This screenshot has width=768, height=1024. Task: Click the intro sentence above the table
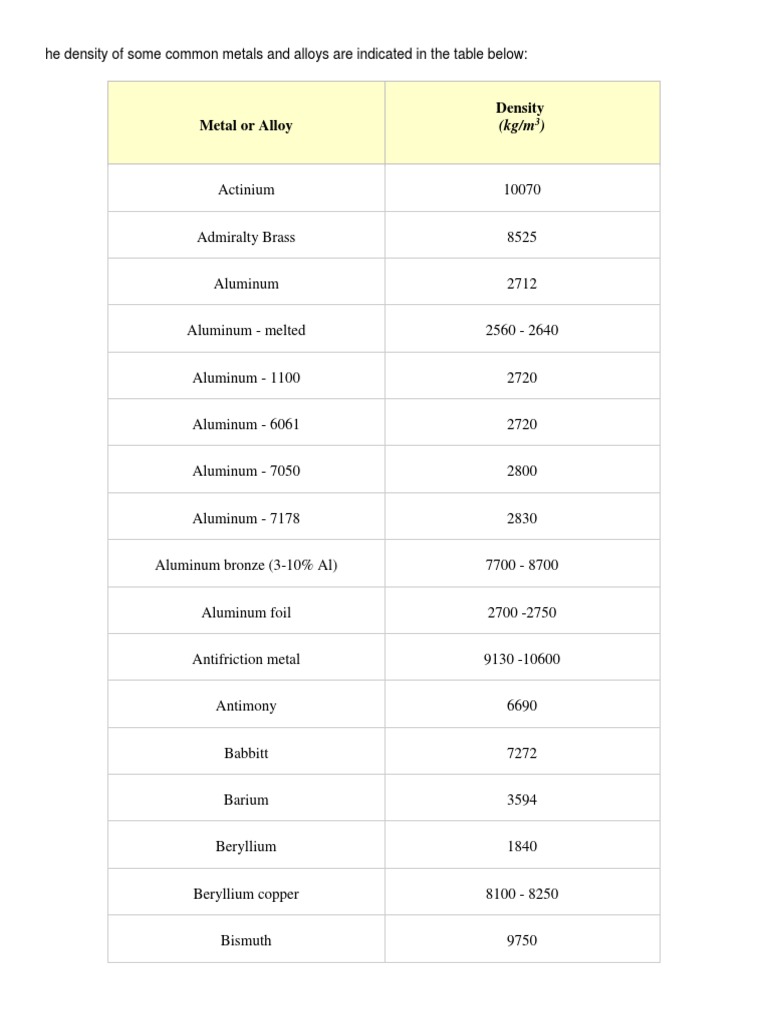point(286,53)
